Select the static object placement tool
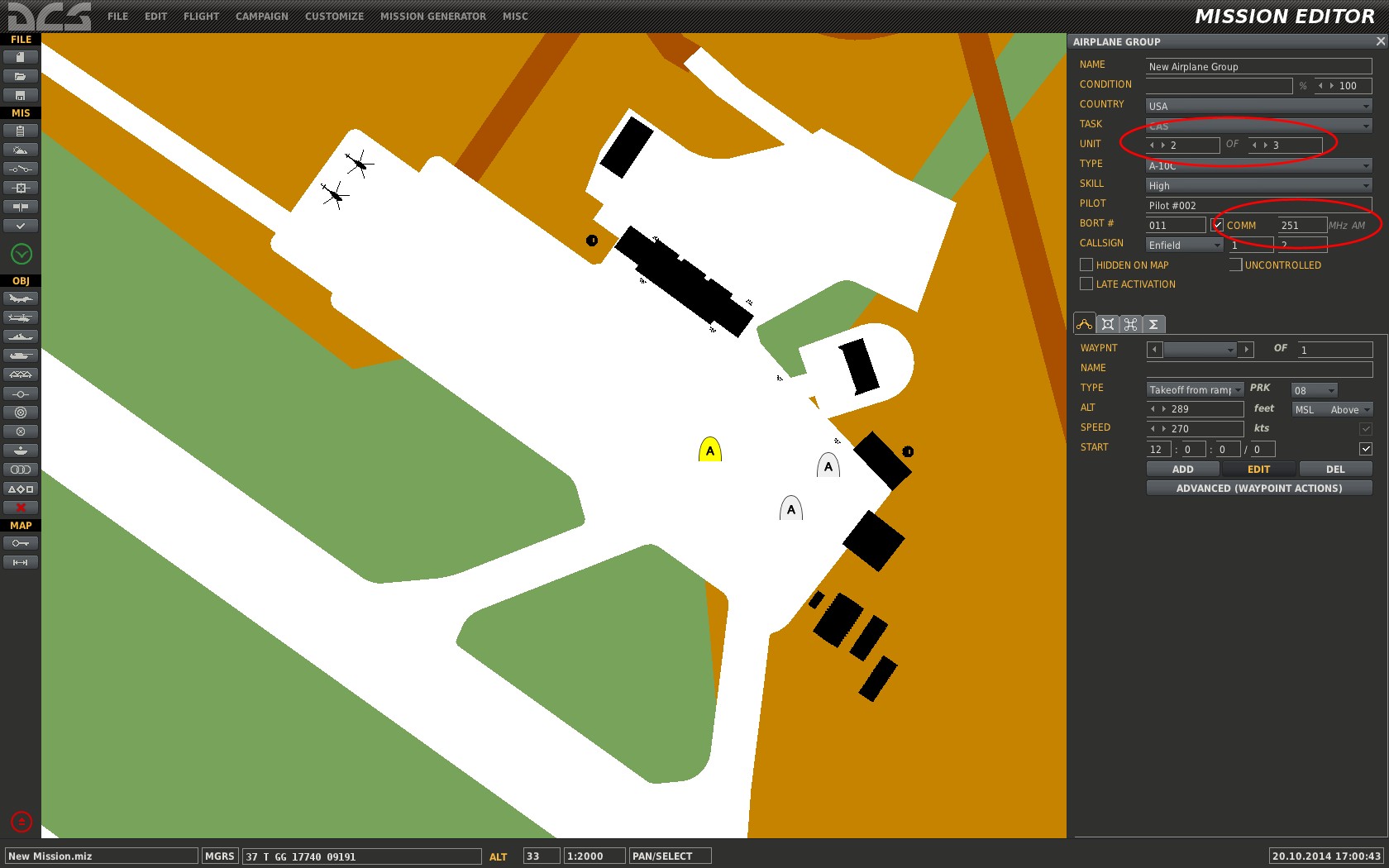This screenshot has height=868, width=1389. tap(21, 374)
